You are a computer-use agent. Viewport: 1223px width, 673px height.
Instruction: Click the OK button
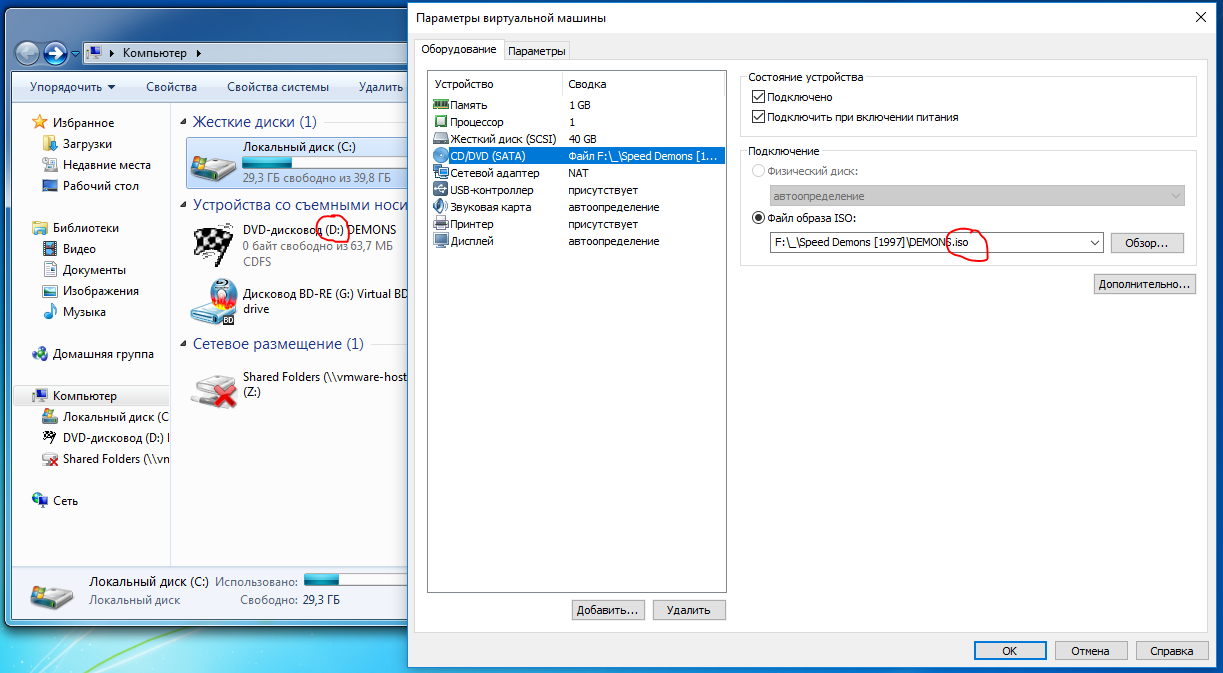click(1010, 650)
